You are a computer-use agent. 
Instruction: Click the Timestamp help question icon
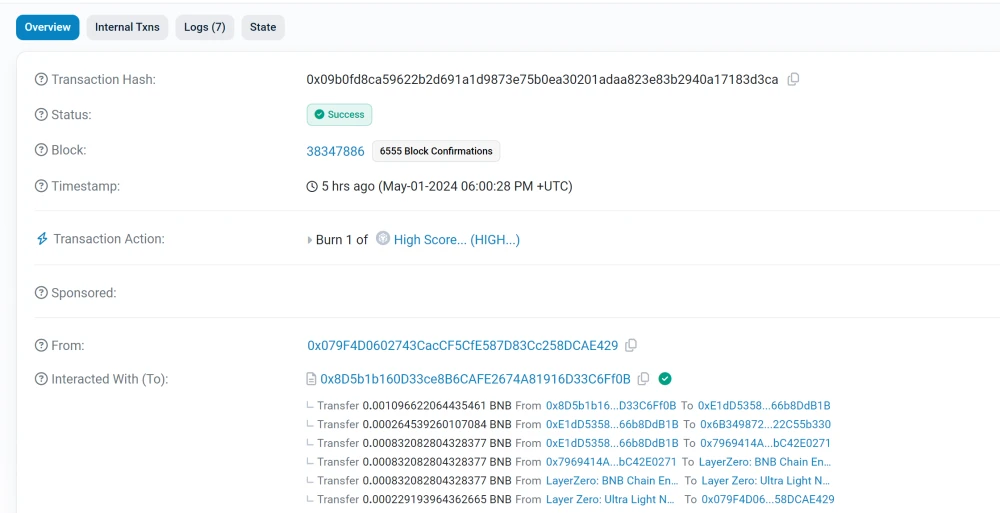41,186
